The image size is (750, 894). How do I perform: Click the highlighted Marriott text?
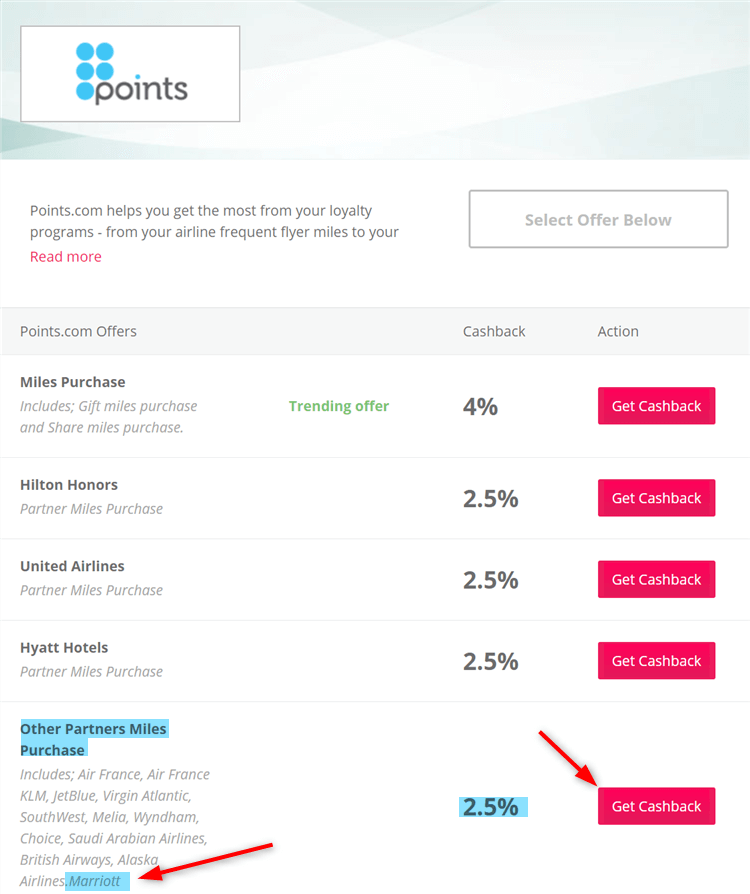coord(95,882)
